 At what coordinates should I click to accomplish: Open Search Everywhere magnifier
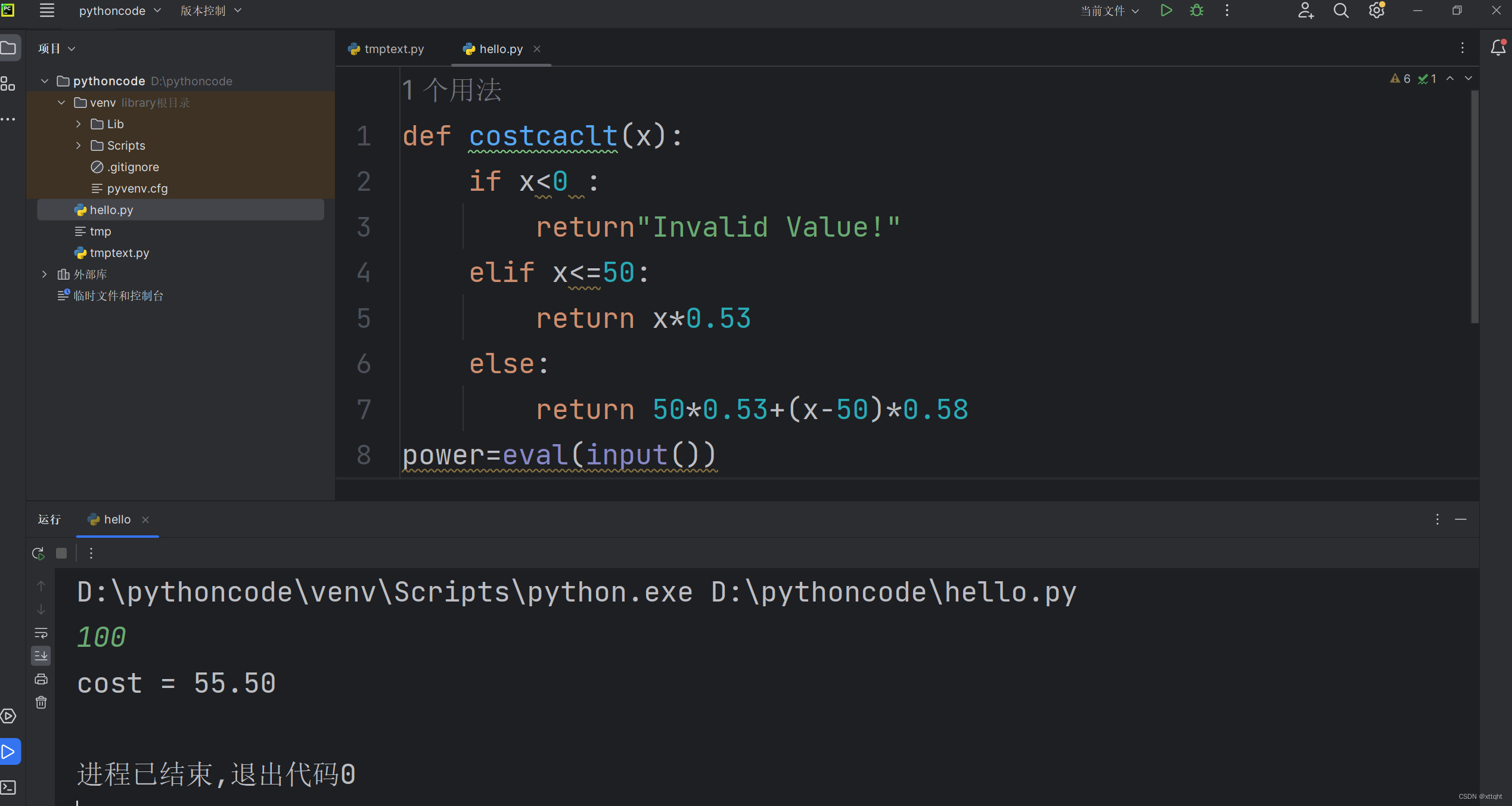pos(1341,10)
